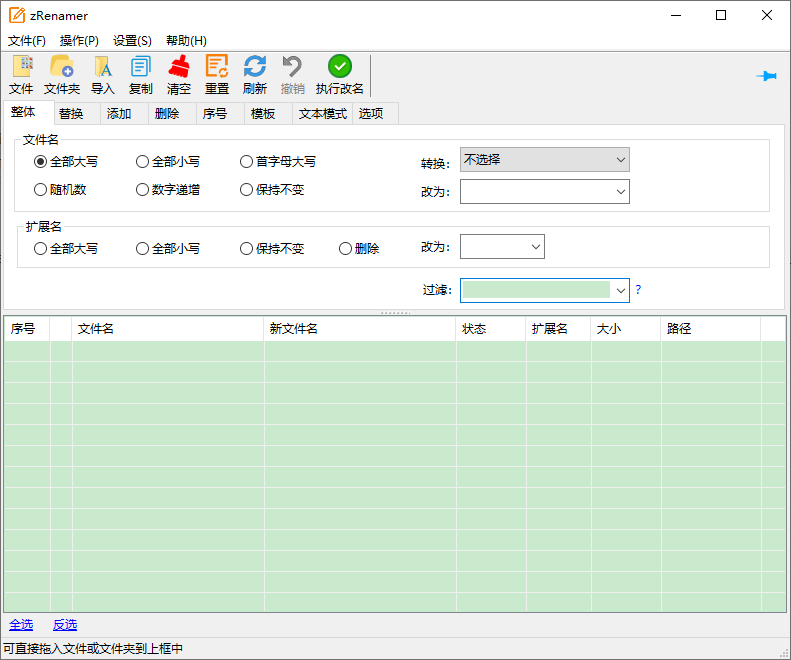
Task: Click the 反选 invert selection link
Action: [x=65, y=624]
